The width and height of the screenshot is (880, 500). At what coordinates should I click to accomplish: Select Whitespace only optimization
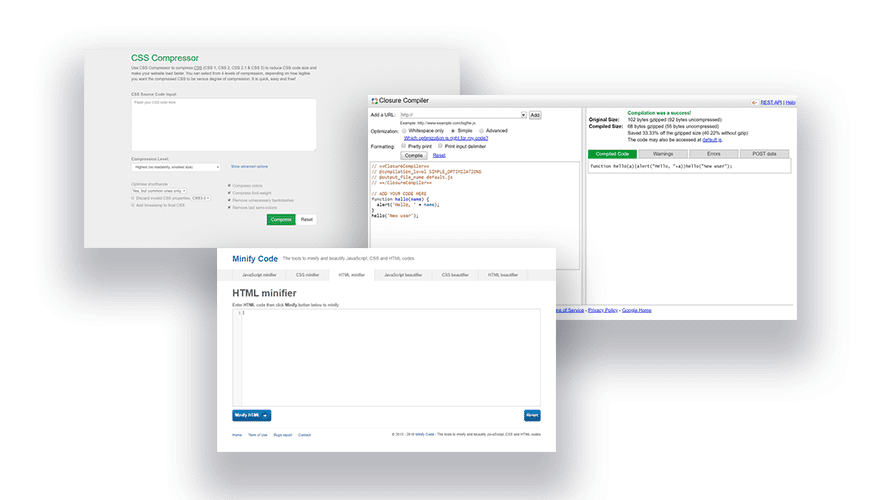click(404, 131)
